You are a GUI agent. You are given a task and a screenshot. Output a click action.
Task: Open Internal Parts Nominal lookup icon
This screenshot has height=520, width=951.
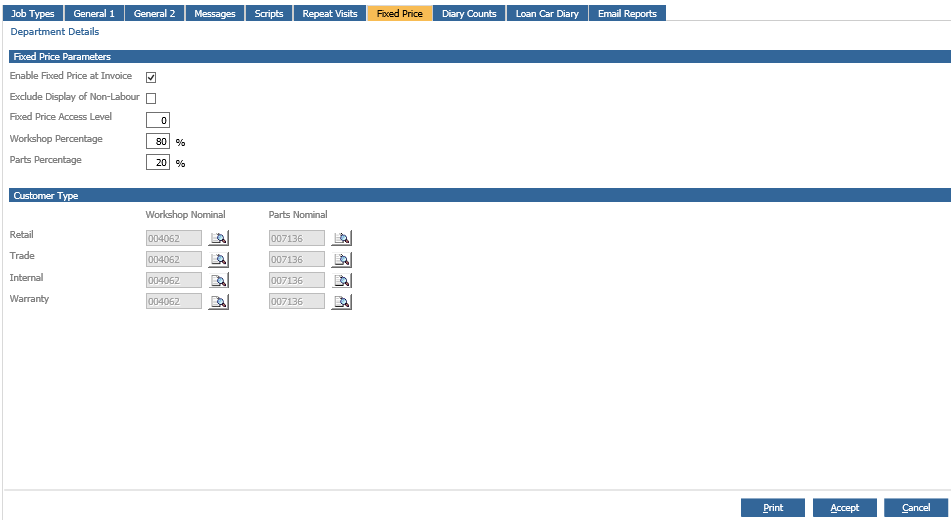(342, 281)
